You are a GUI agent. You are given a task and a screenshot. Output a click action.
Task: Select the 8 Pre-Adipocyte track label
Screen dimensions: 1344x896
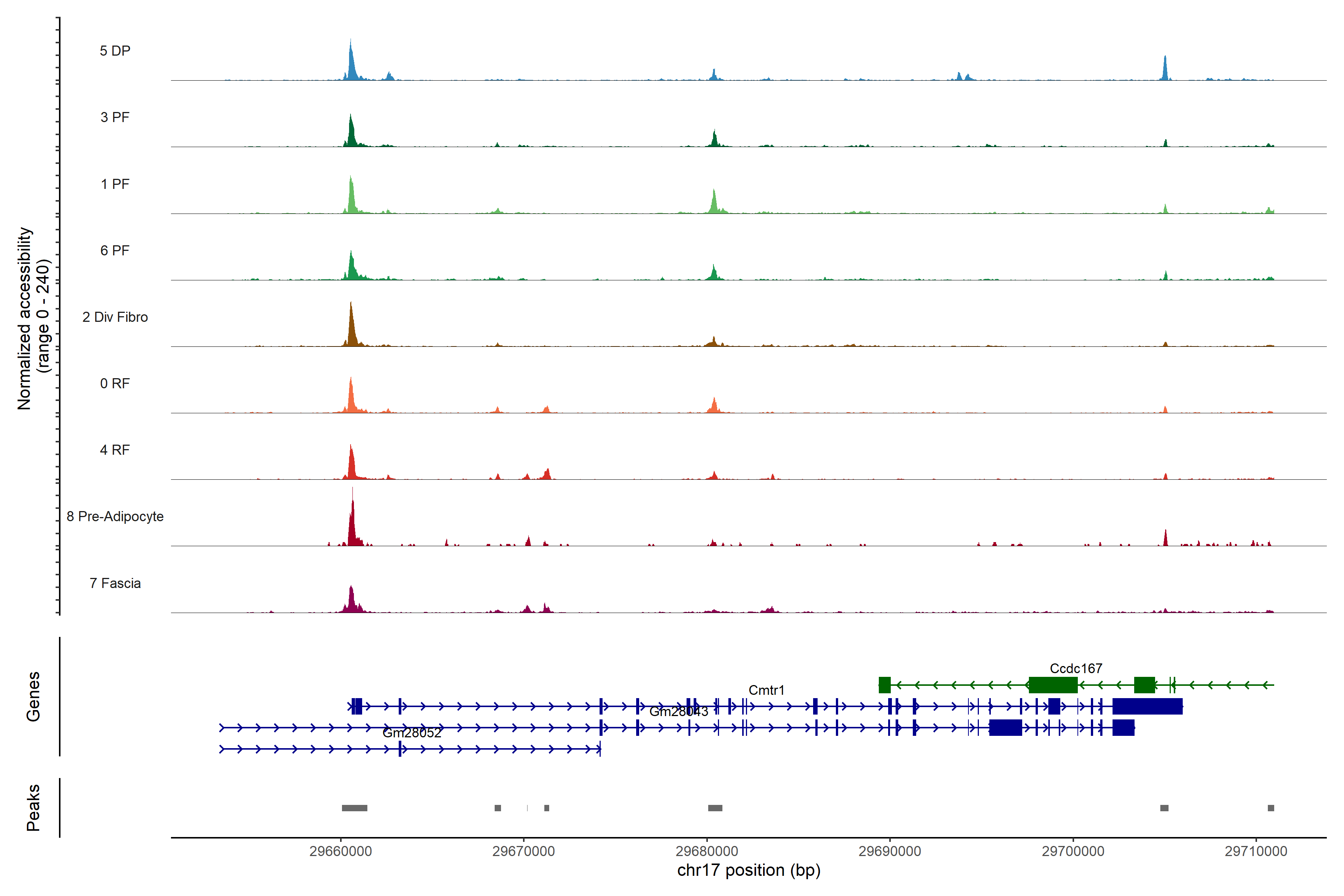pyautogui.click(x=115, y=516)
